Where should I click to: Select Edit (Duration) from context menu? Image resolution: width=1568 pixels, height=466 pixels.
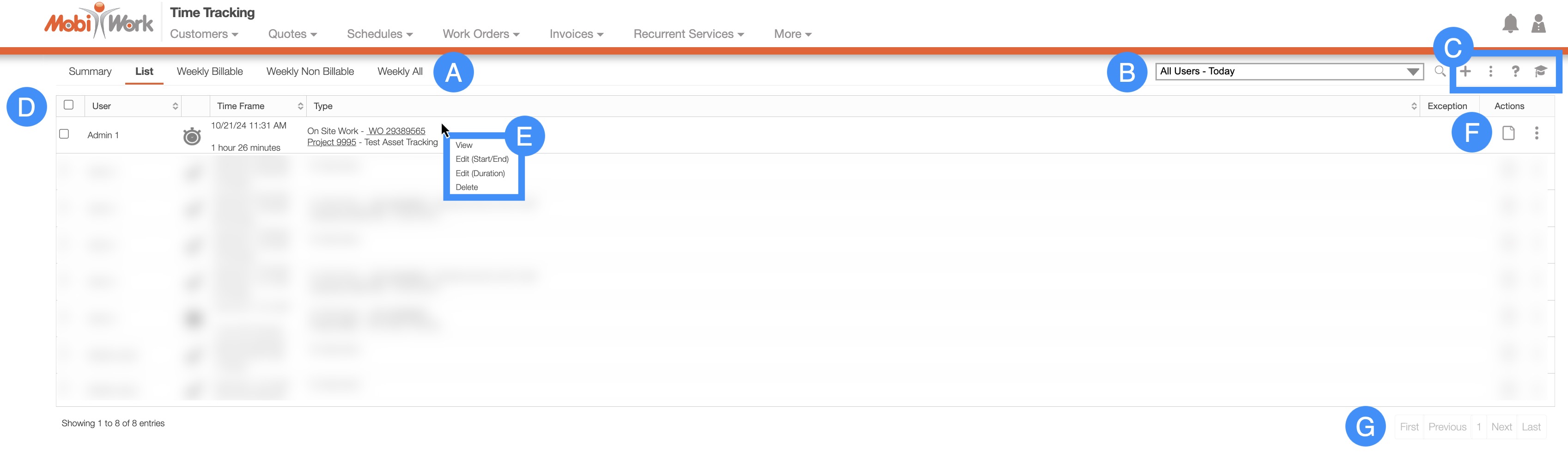(480, 173)
